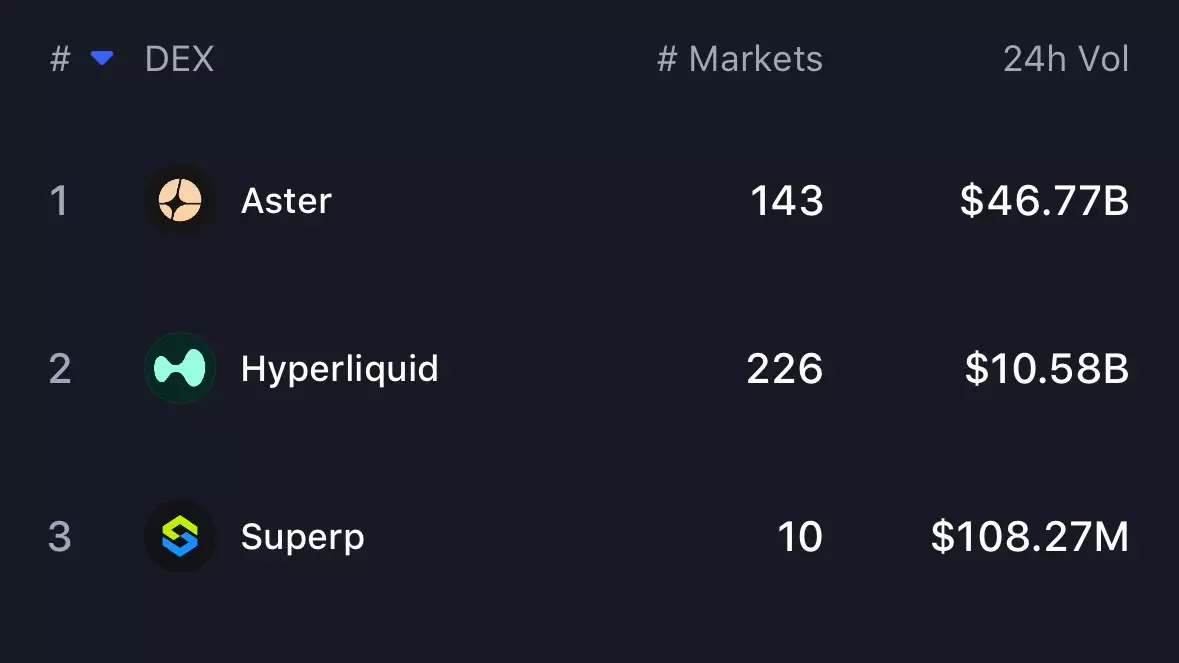Click the Superp logo icon

[180, 537]
